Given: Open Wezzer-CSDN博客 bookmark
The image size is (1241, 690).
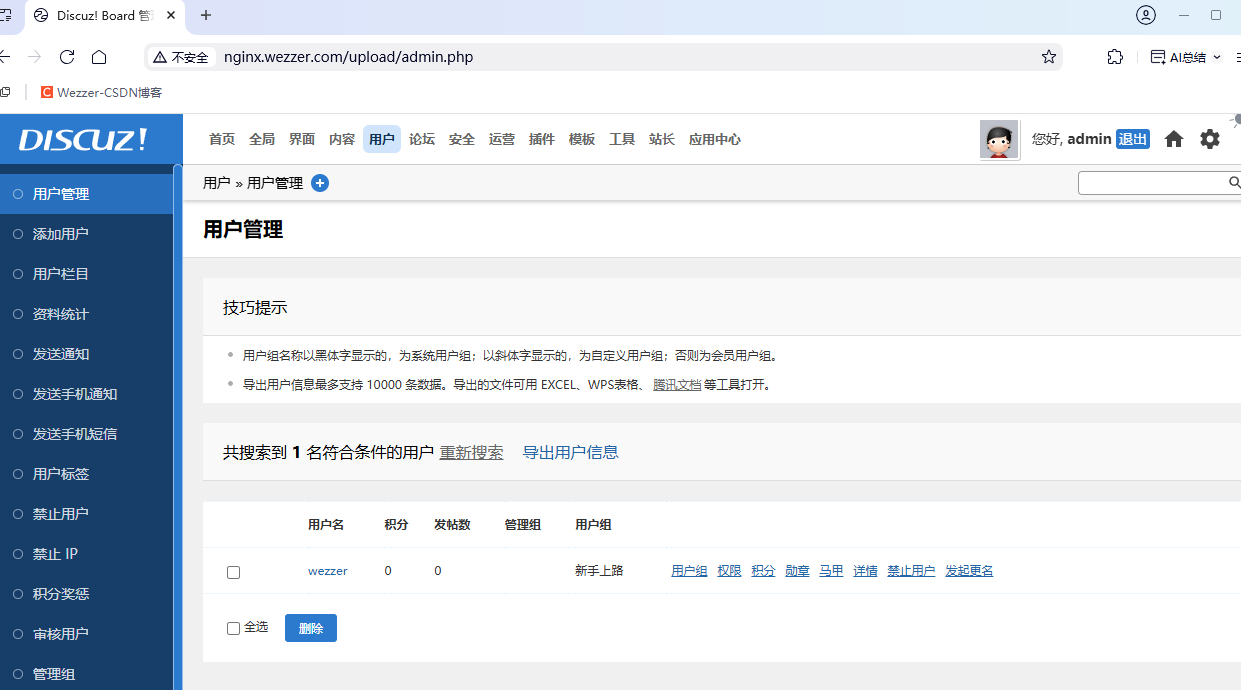Looking at the screenshot, I should (x=101, y=92).
